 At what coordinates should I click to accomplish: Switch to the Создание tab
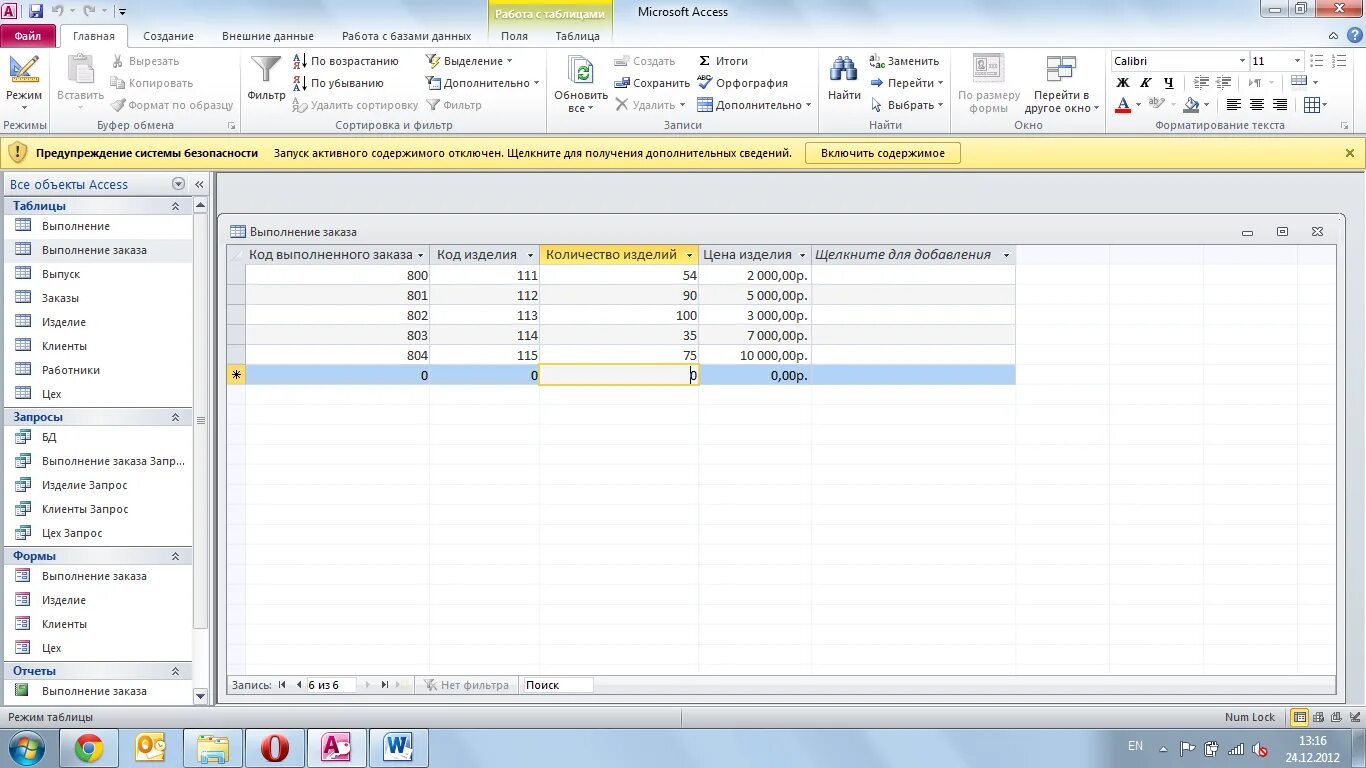[x=168, y=36]
